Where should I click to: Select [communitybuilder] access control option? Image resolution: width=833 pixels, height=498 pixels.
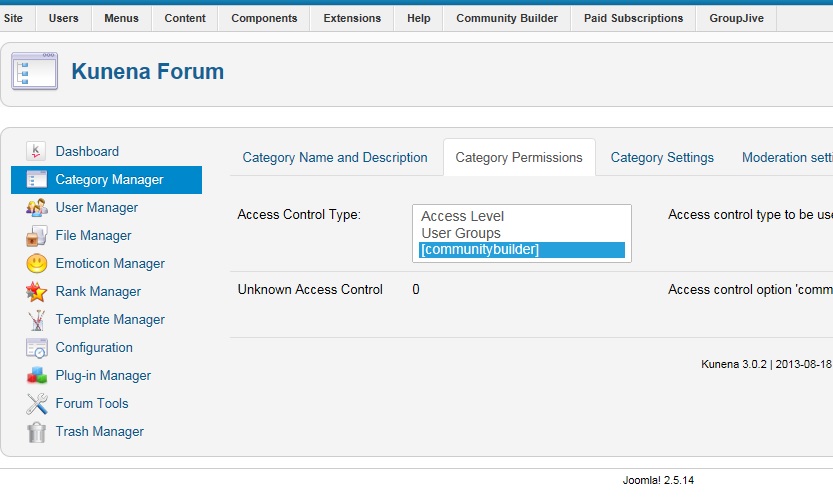click(522, 250)
